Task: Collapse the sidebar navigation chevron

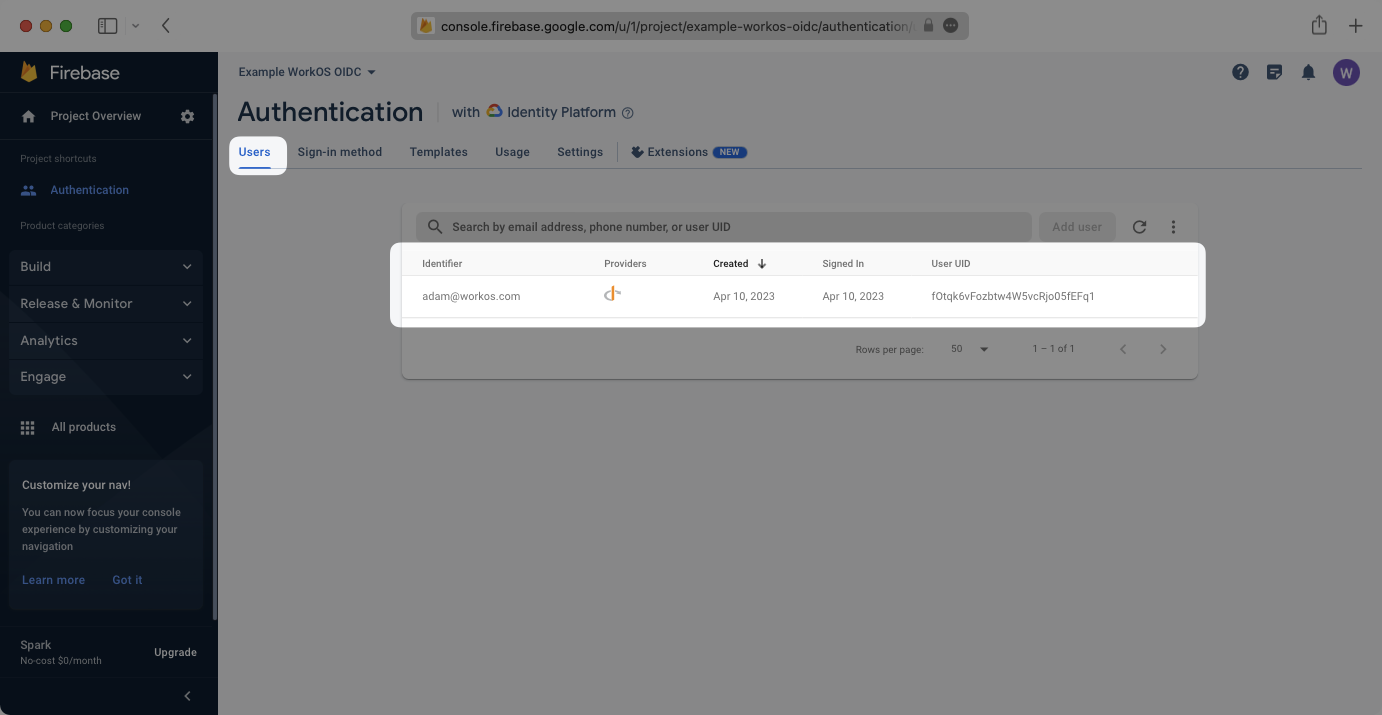Action: point(187,696)
